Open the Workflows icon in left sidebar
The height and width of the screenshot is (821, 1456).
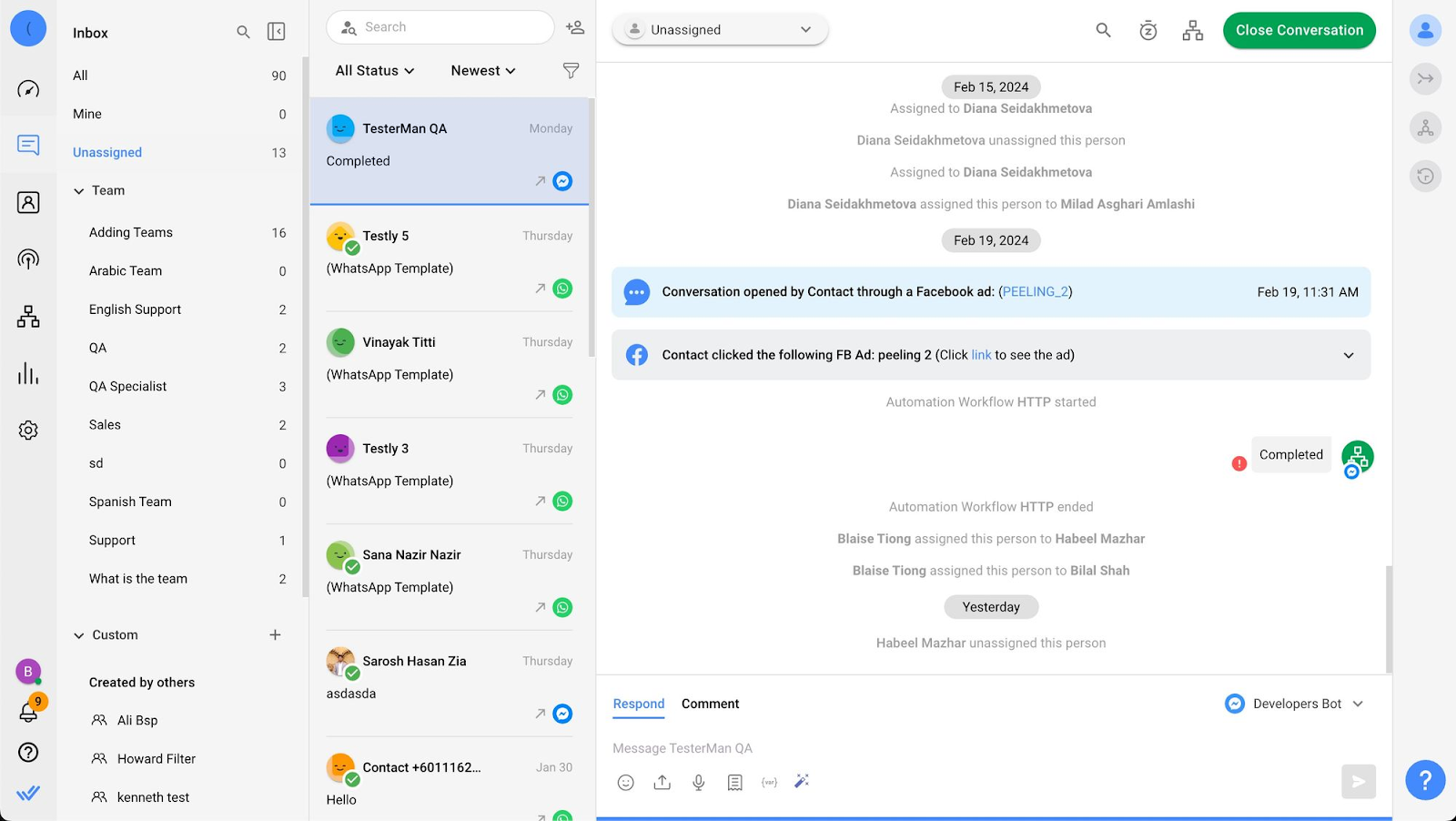pos(28,317)
